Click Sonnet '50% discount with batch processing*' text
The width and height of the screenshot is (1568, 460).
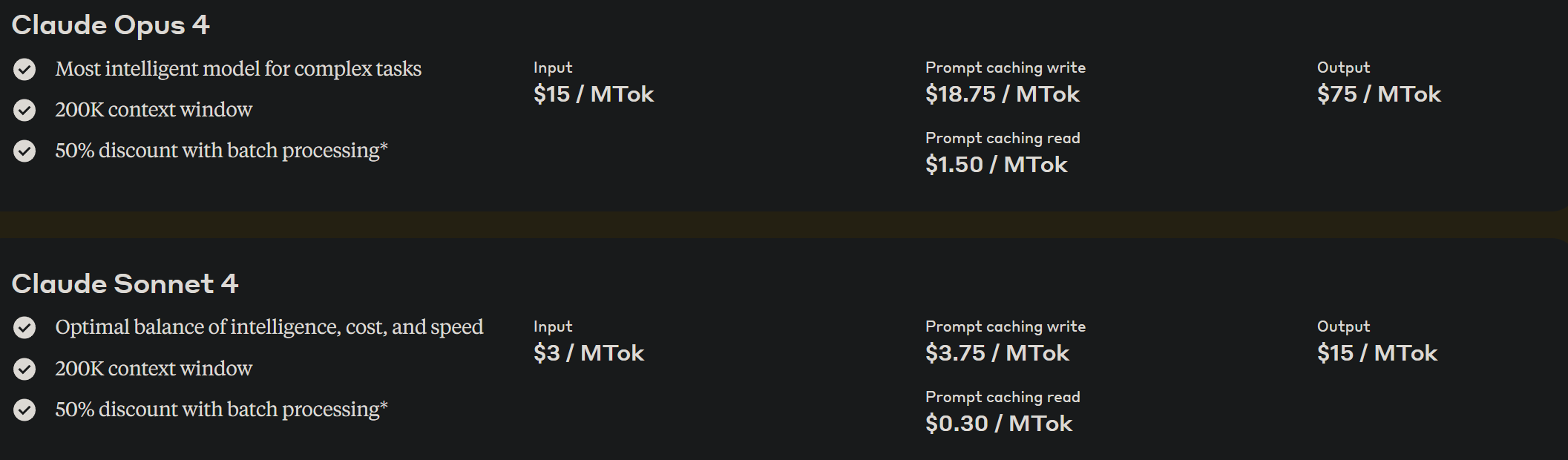click(x=221, y=410)
